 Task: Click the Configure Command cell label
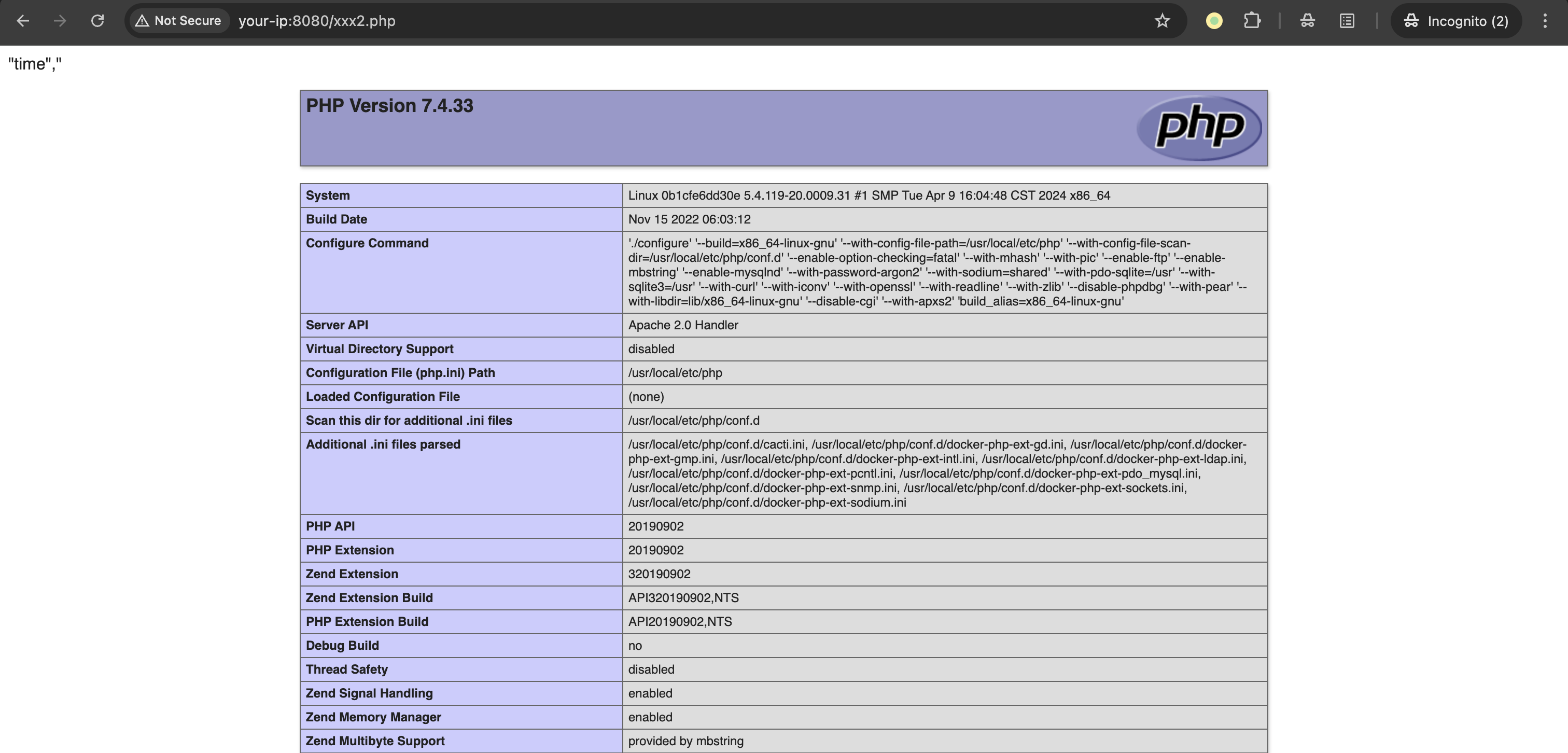click(367, 244)
